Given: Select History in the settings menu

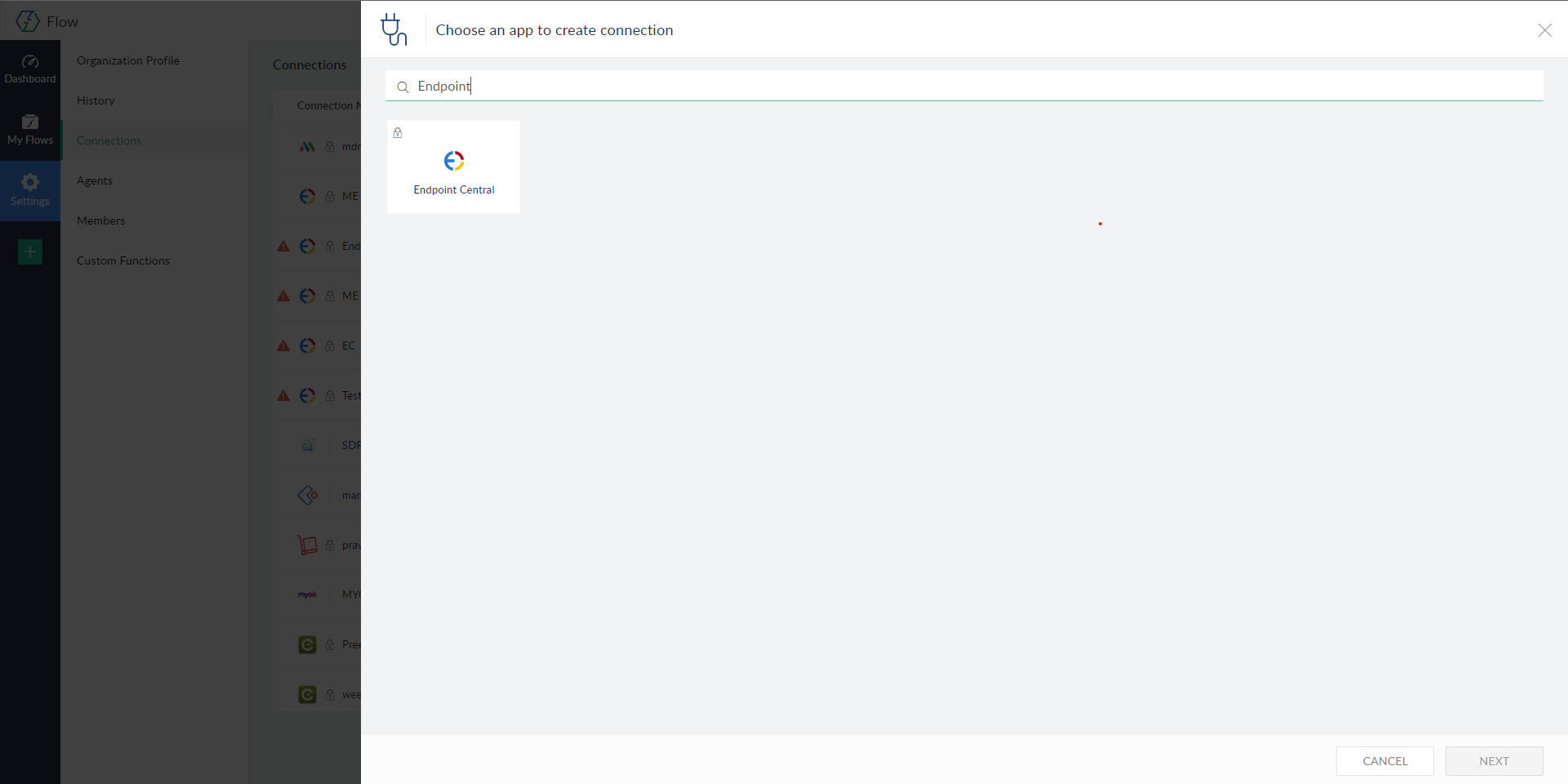Looking at the screenshot, I should point(96,100).
